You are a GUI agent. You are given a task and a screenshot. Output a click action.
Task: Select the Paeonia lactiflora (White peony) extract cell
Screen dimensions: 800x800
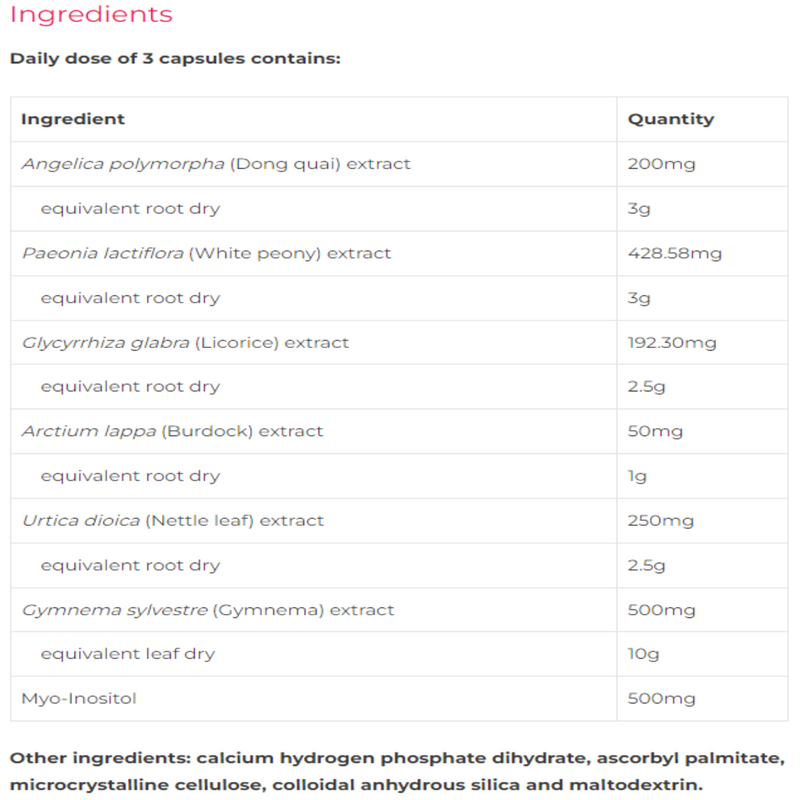[206, 253]
